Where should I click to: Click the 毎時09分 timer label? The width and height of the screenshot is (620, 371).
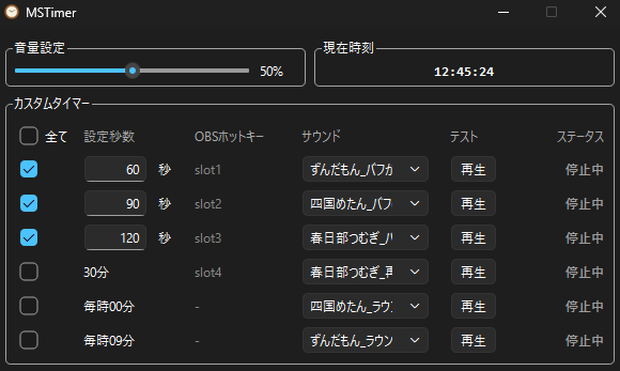click(109, 340)
